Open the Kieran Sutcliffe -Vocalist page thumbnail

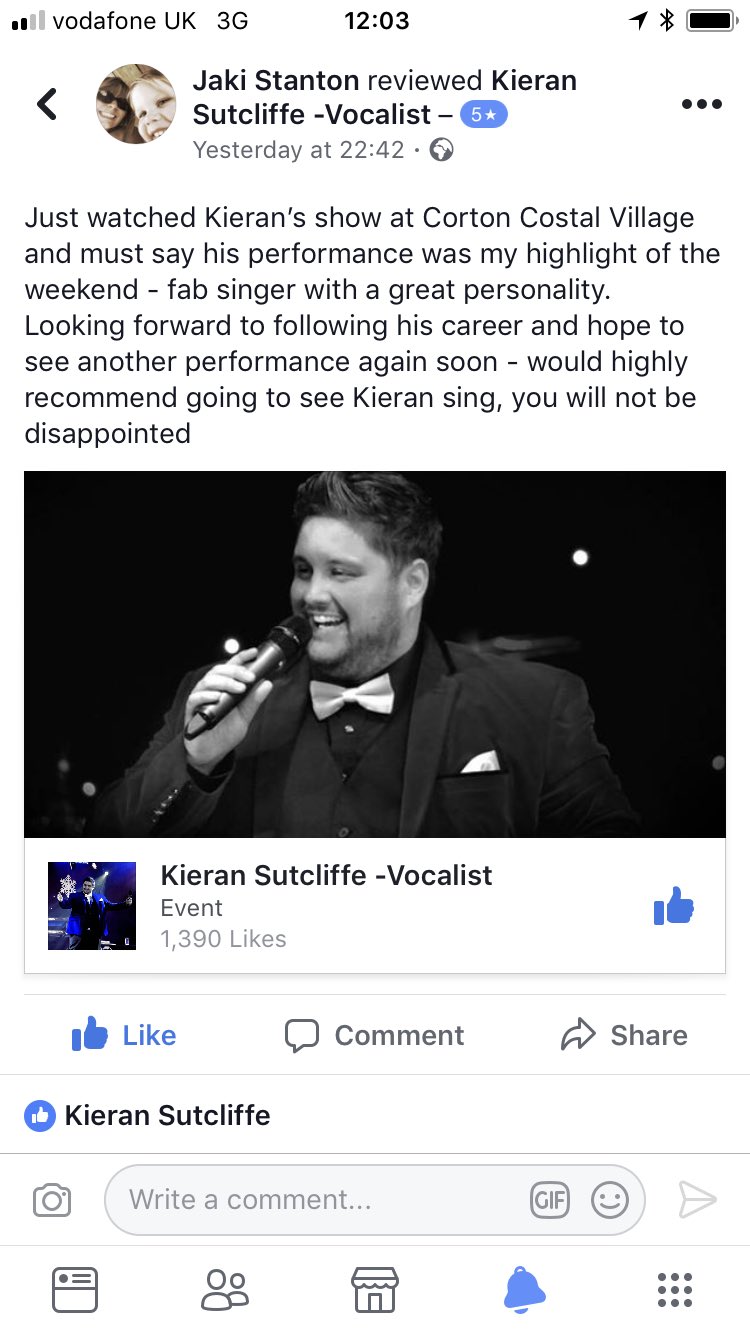[92, 906]
